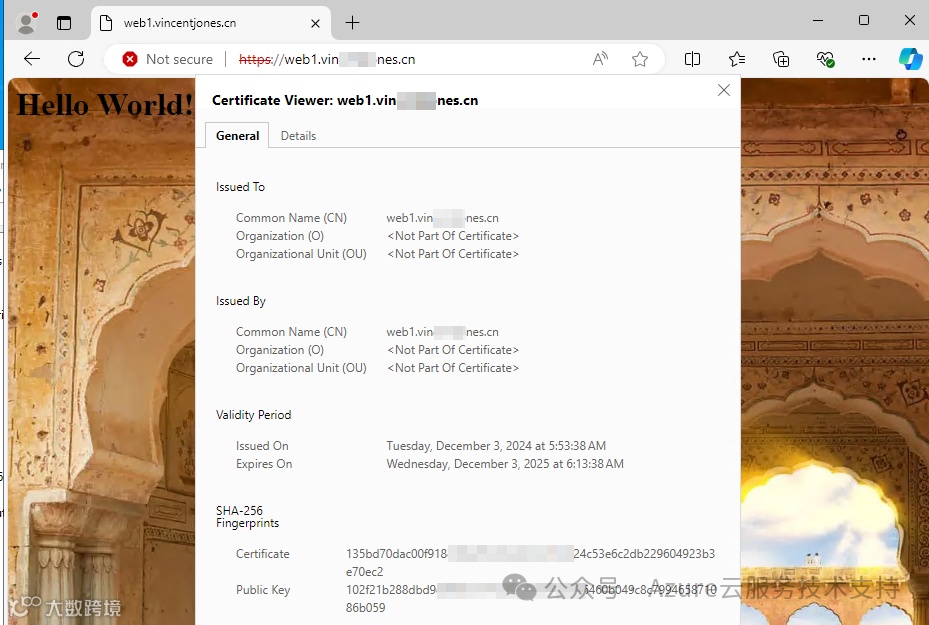Viewport: 929px width, 625px height.
Task: Close the web1.vincentjones.cn tab
Action: pos(315,23)
